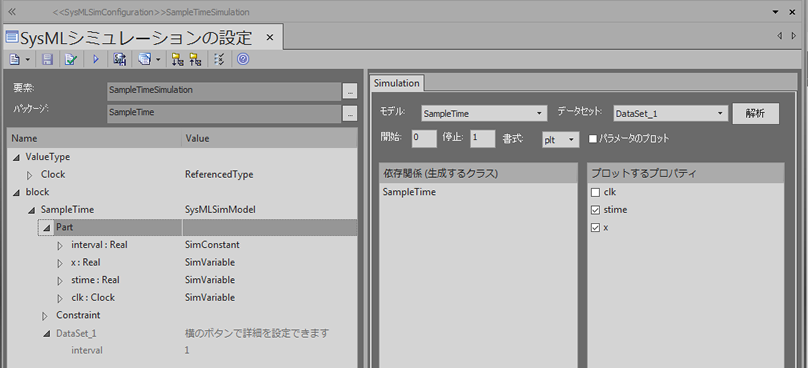808x368 pixels.
Task: Click the stacked windows view icon
Action: [x=145, y=60]
